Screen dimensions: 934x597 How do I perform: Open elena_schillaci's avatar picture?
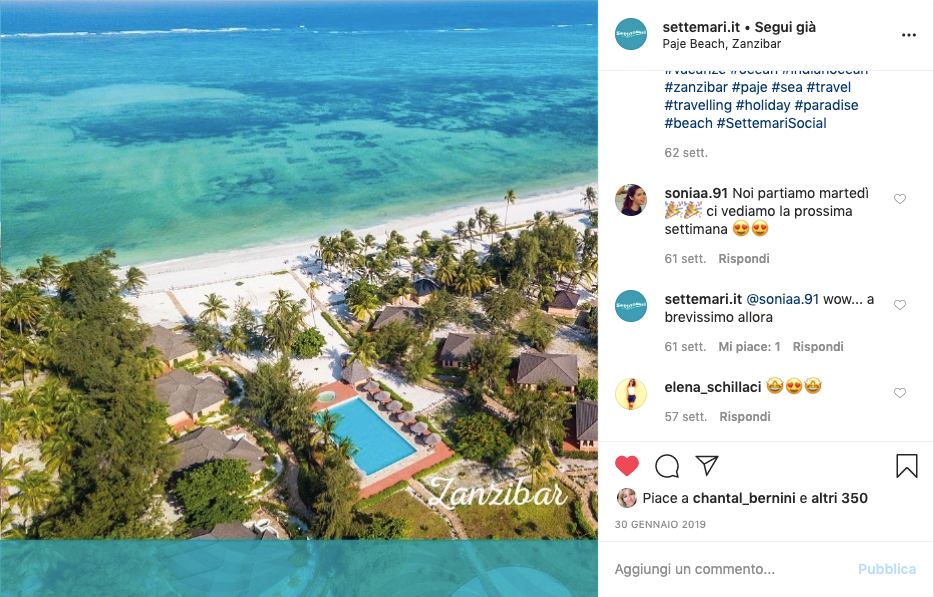coord(631,394)
